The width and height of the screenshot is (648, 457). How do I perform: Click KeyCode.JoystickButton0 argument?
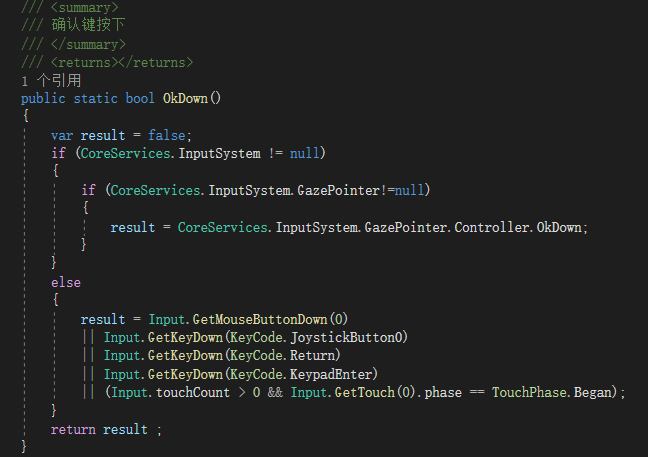pos(316,338)
